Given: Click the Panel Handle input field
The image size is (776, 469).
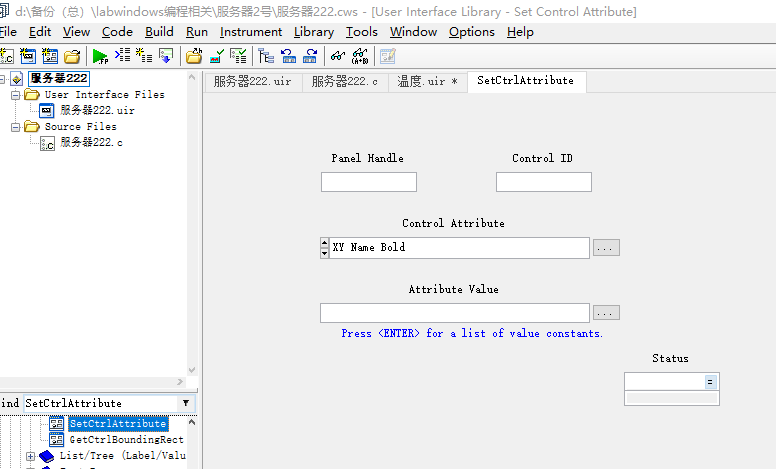Looking at the screenshot, I should point(369,182).
